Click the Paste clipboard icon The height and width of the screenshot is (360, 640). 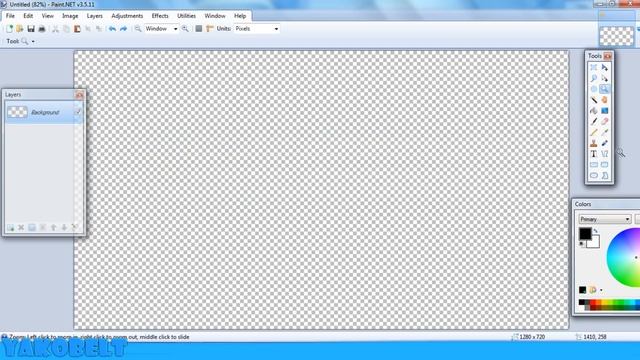pos(77,29)
